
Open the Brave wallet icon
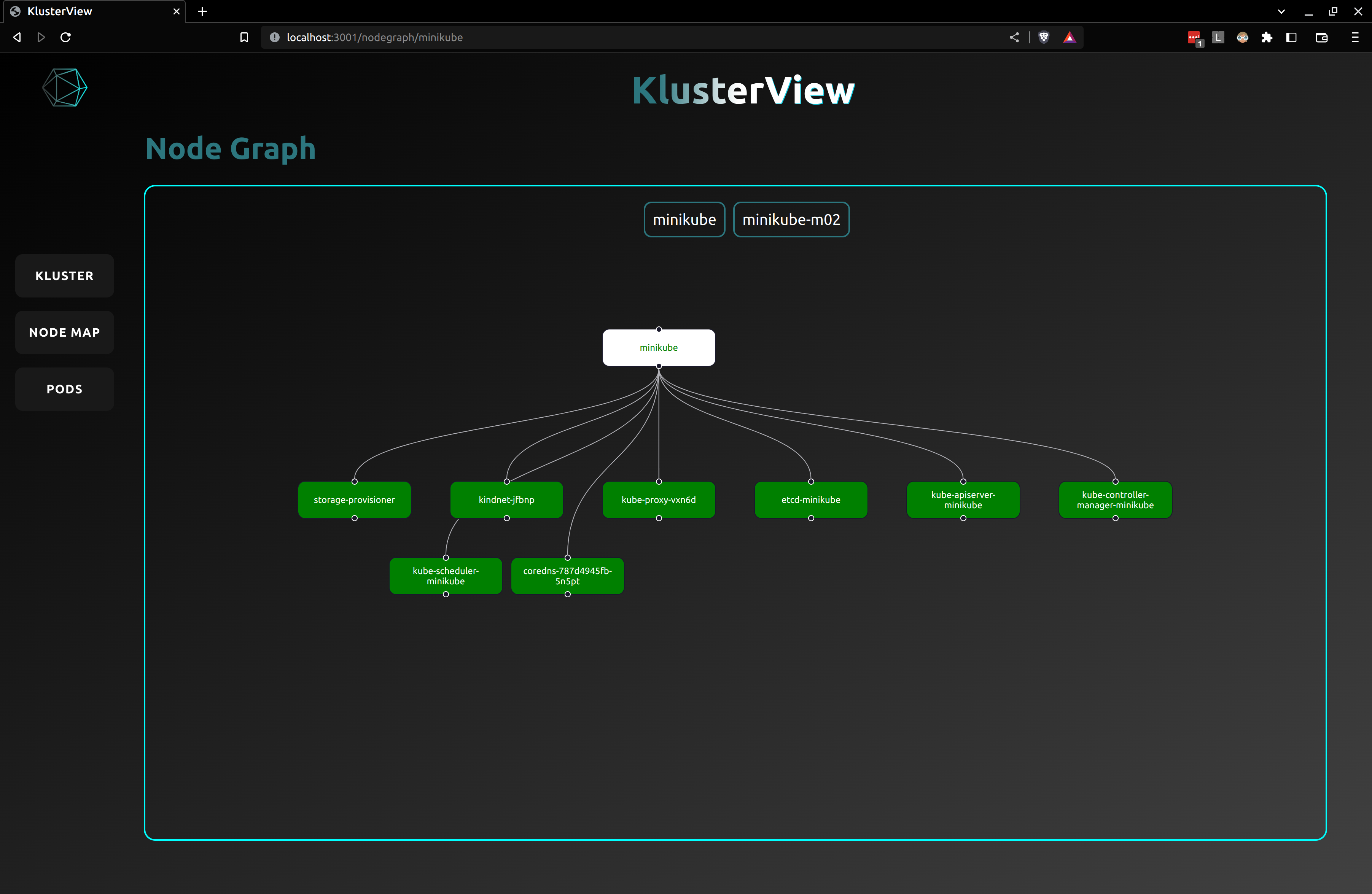[x=1322, y=37]
